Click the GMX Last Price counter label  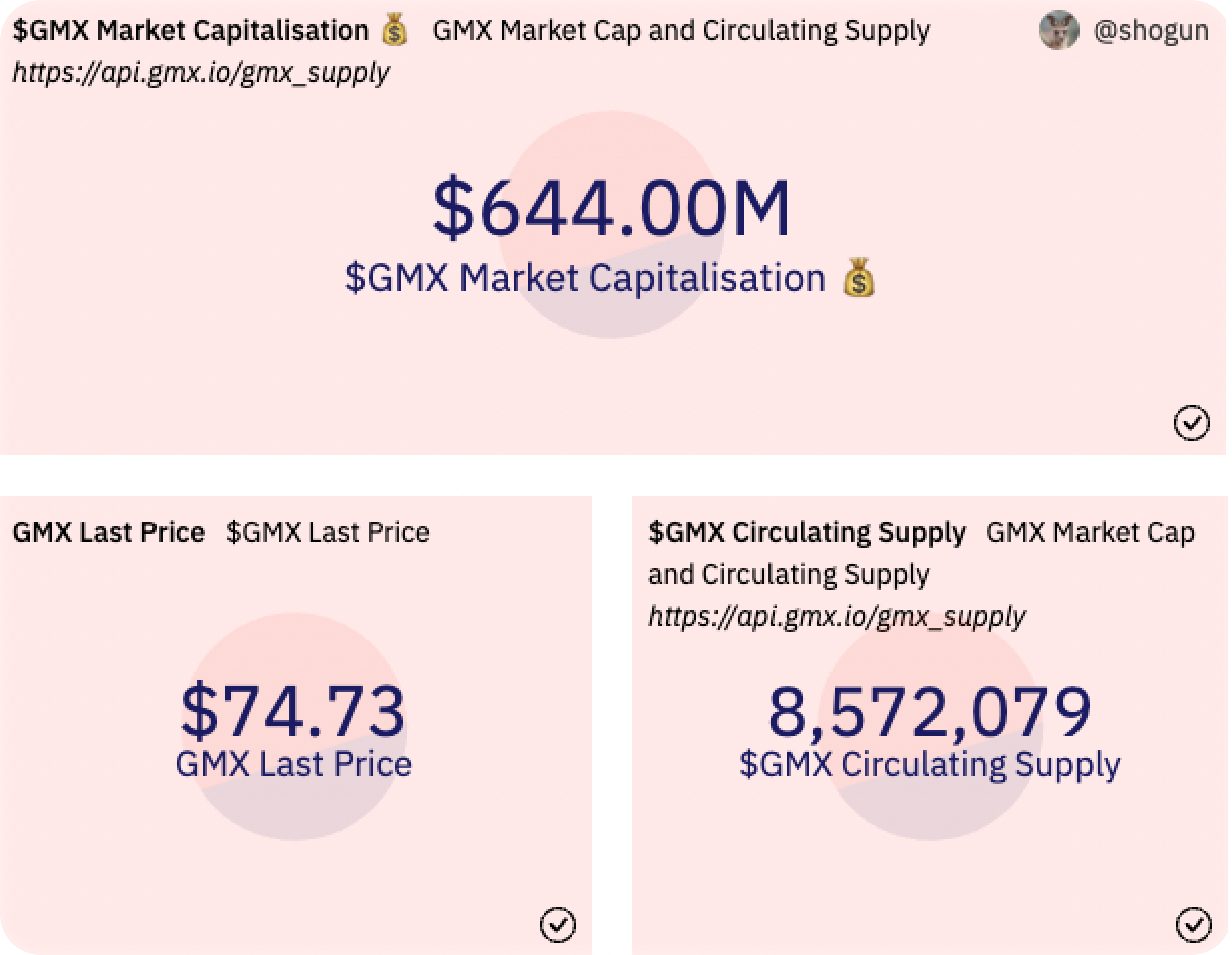pyautogui.click(x=293, y=765)
